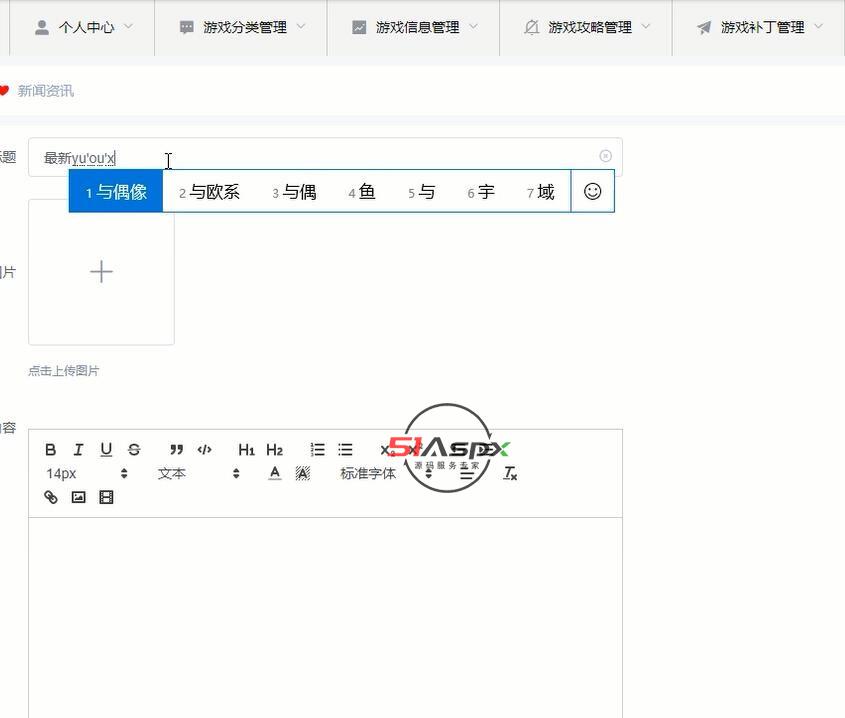
Task: Expand the 游戏补丁管理 menu
Action: 758,27
